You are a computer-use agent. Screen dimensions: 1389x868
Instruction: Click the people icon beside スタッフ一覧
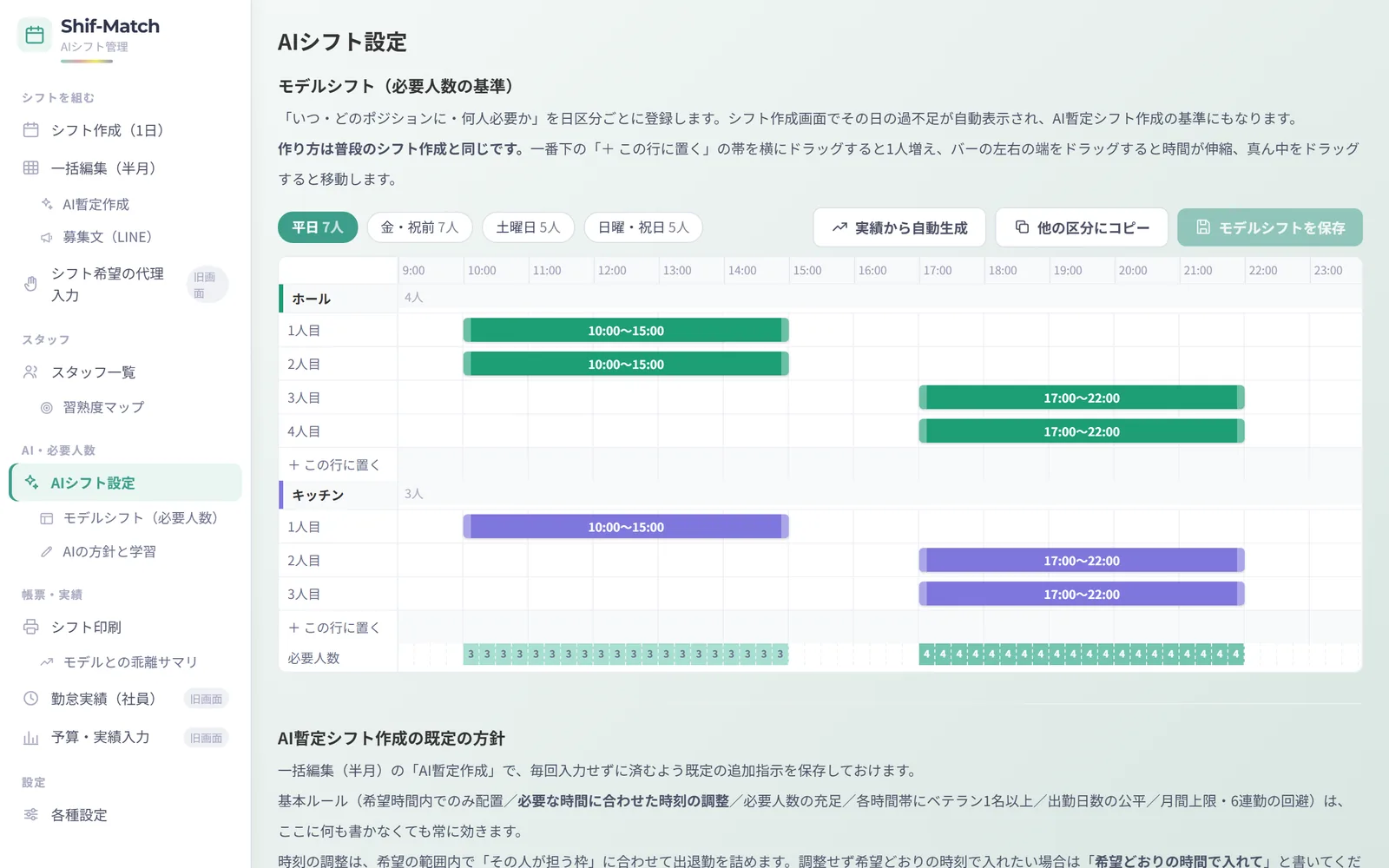(31, 372)
